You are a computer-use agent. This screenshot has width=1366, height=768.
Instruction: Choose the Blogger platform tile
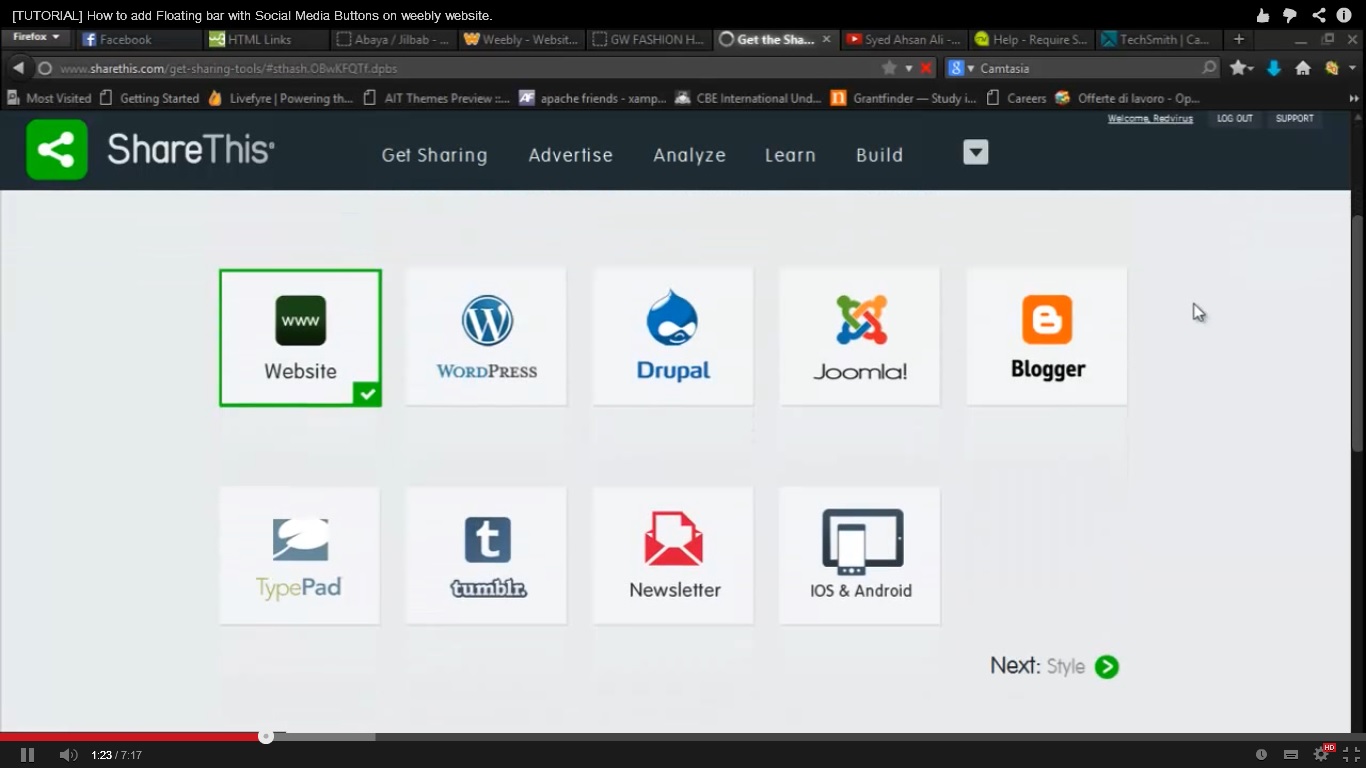[x=1047, y=337]
